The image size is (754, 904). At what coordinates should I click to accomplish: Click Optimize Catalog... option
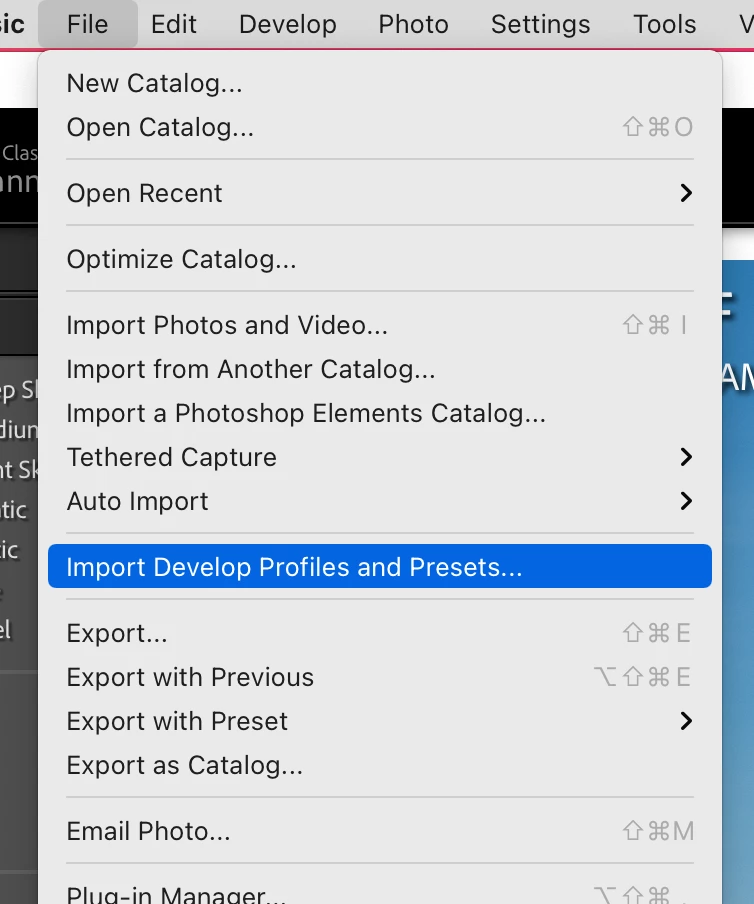181,260
